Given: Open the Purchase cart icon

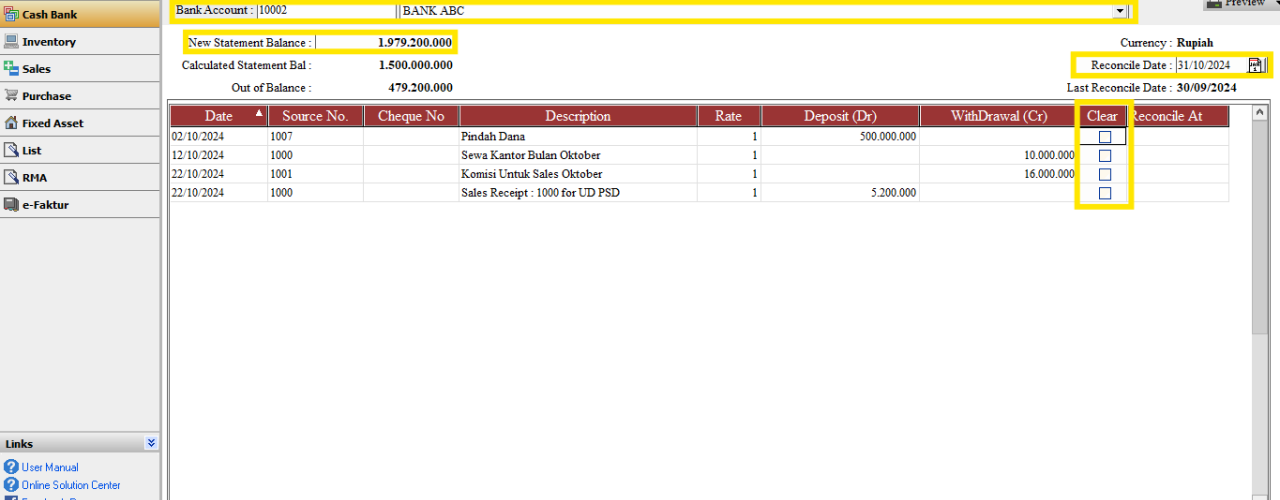Looking at the screenshot, I should click(11, 96).
